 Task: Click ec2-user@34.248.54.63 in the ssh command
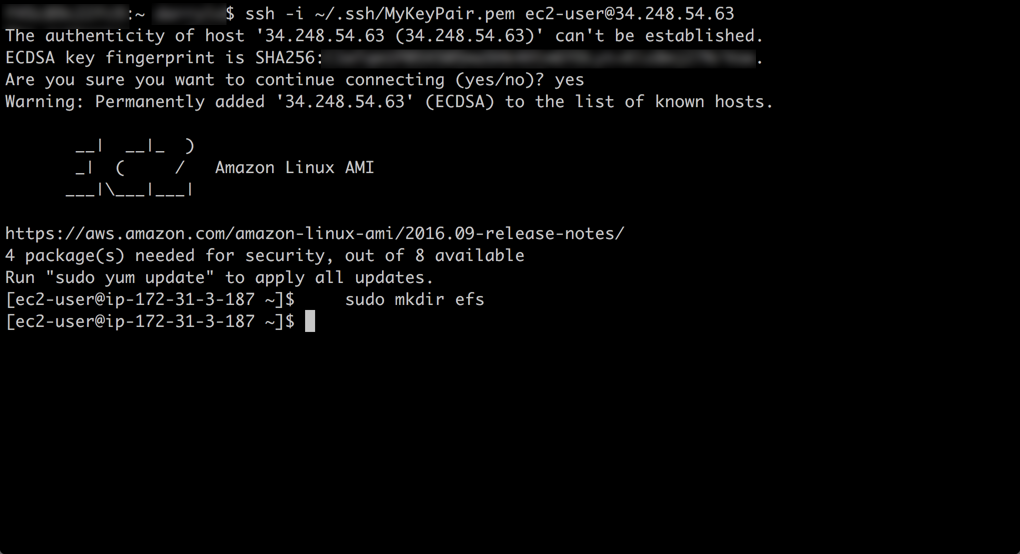629,14
